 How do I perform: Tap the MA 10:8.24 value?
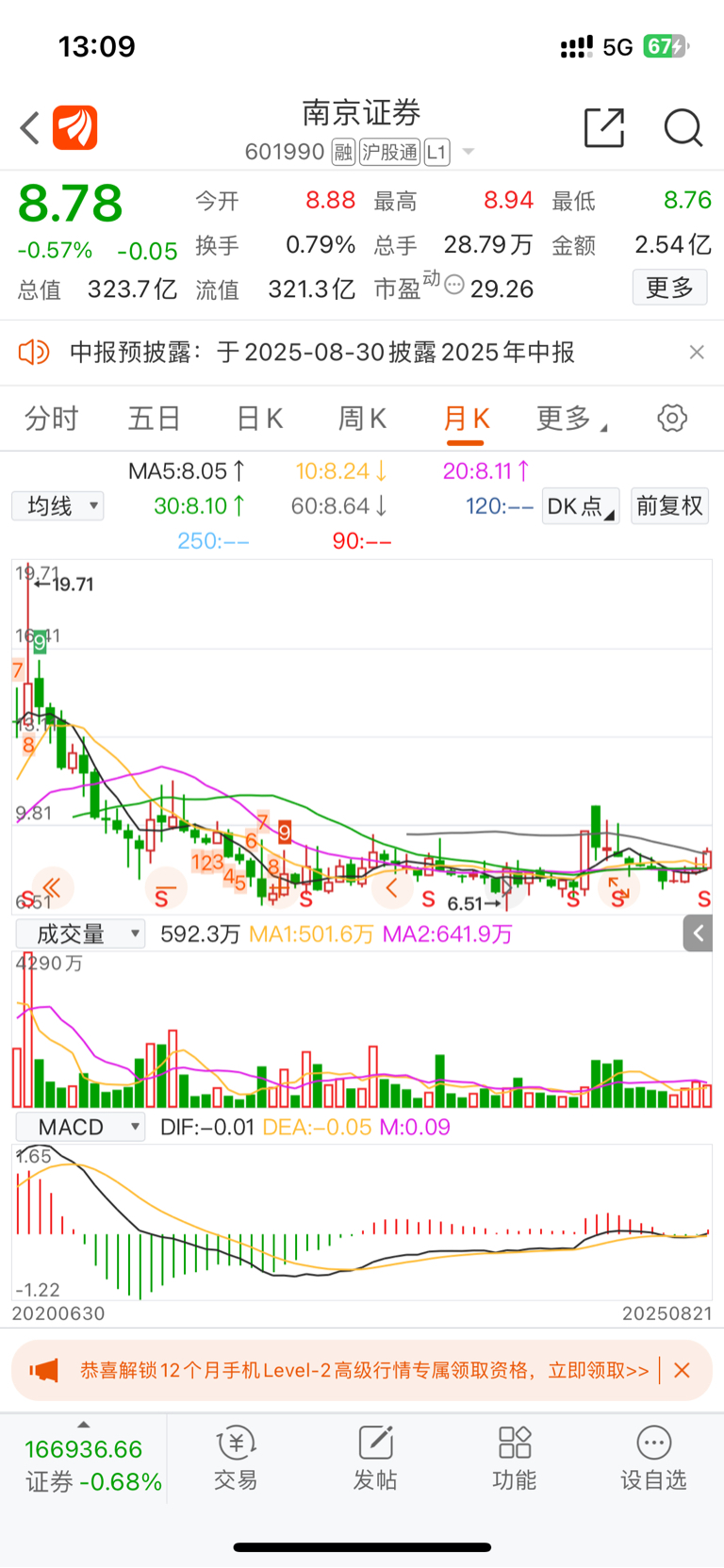coord(341,470)
